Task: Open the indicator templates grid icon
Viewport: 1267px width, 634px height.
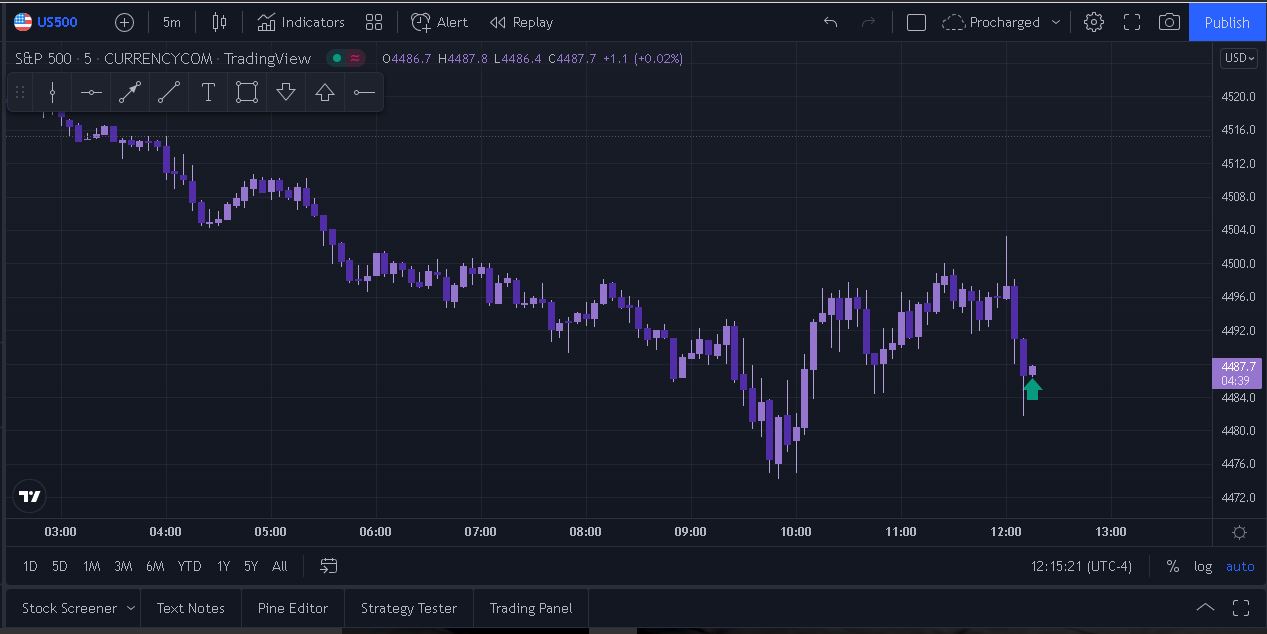Action: (374, 22)
